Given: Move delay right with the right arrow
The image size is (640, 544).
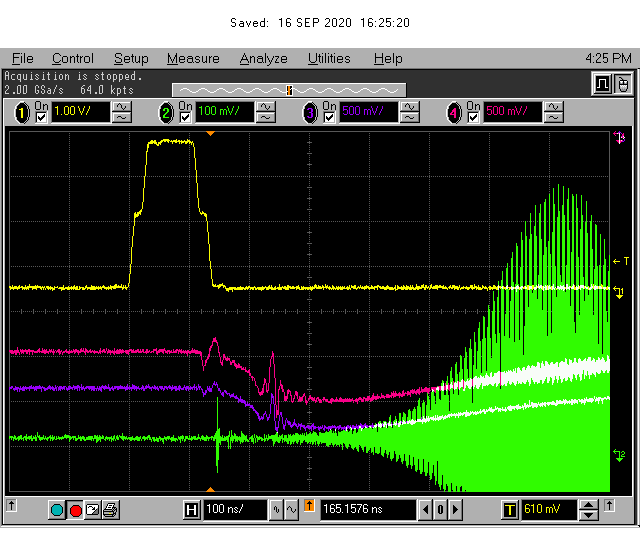Looking at the screenshot, I should pos(455,510).
